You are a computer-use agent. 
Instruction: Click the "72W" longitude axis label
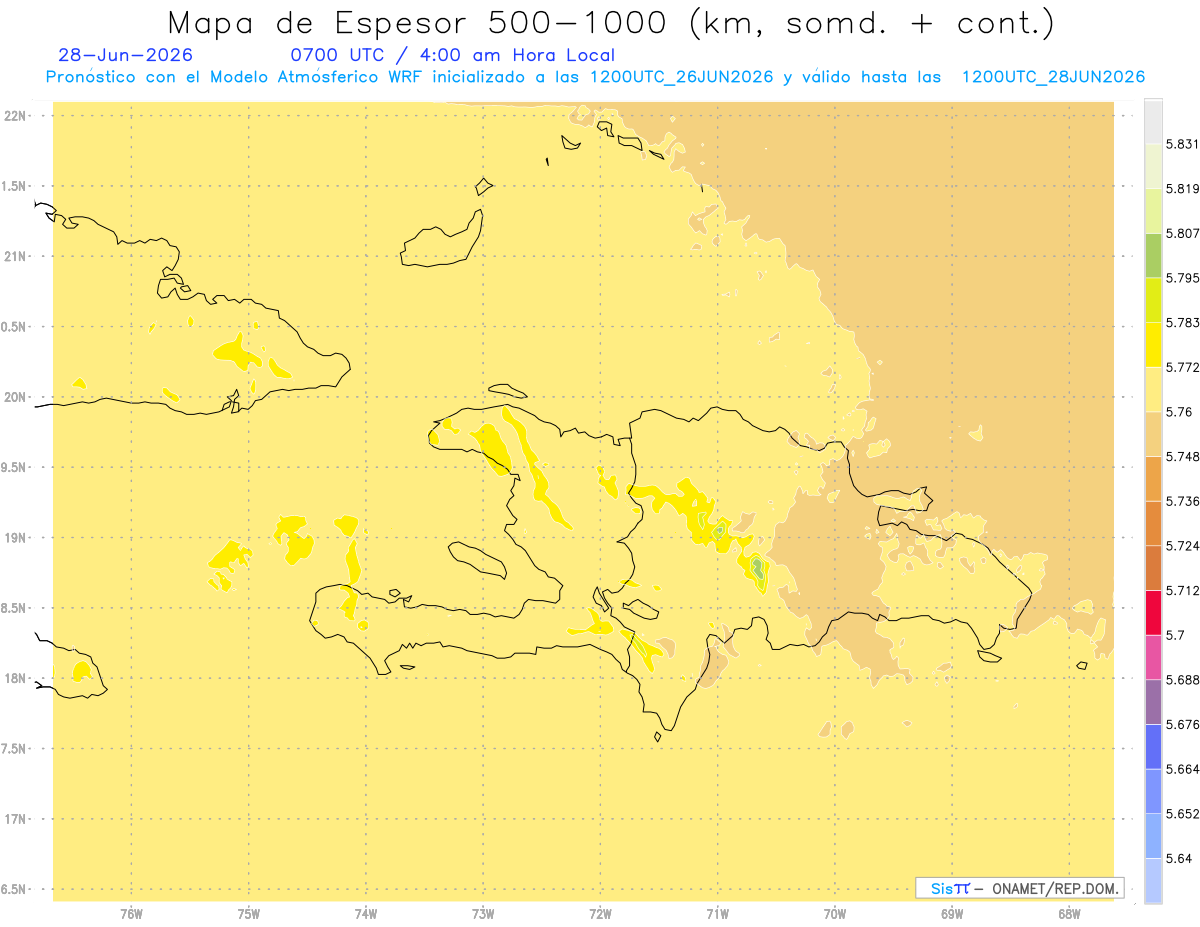coord(600,914)
